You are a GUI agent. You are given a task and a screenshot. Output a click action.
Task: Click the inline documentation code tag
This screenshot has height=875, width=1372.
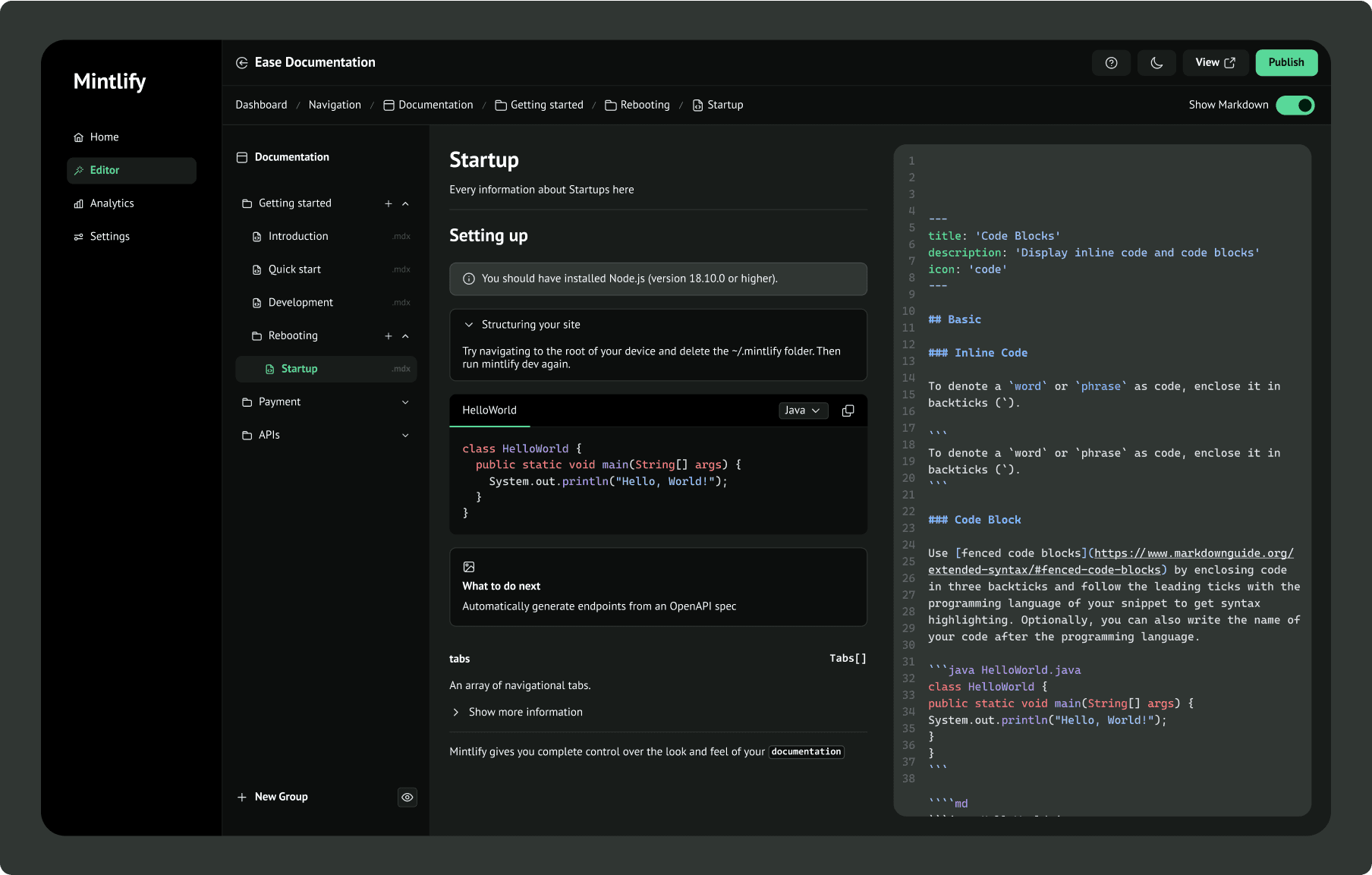click(807, 752)
